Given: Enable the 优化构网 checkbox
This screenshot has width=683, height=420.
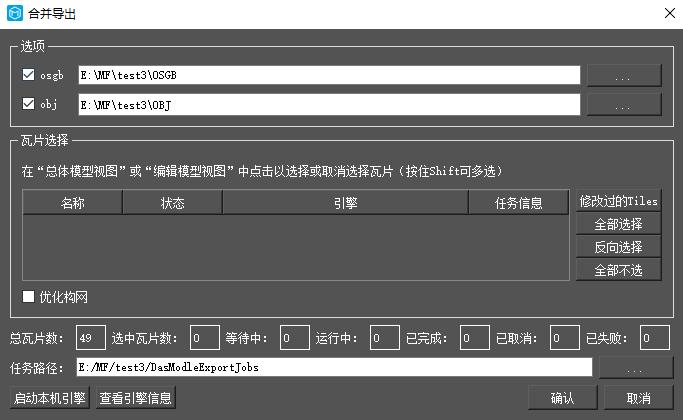Looking at the screenshot, I should click(28, 297).
